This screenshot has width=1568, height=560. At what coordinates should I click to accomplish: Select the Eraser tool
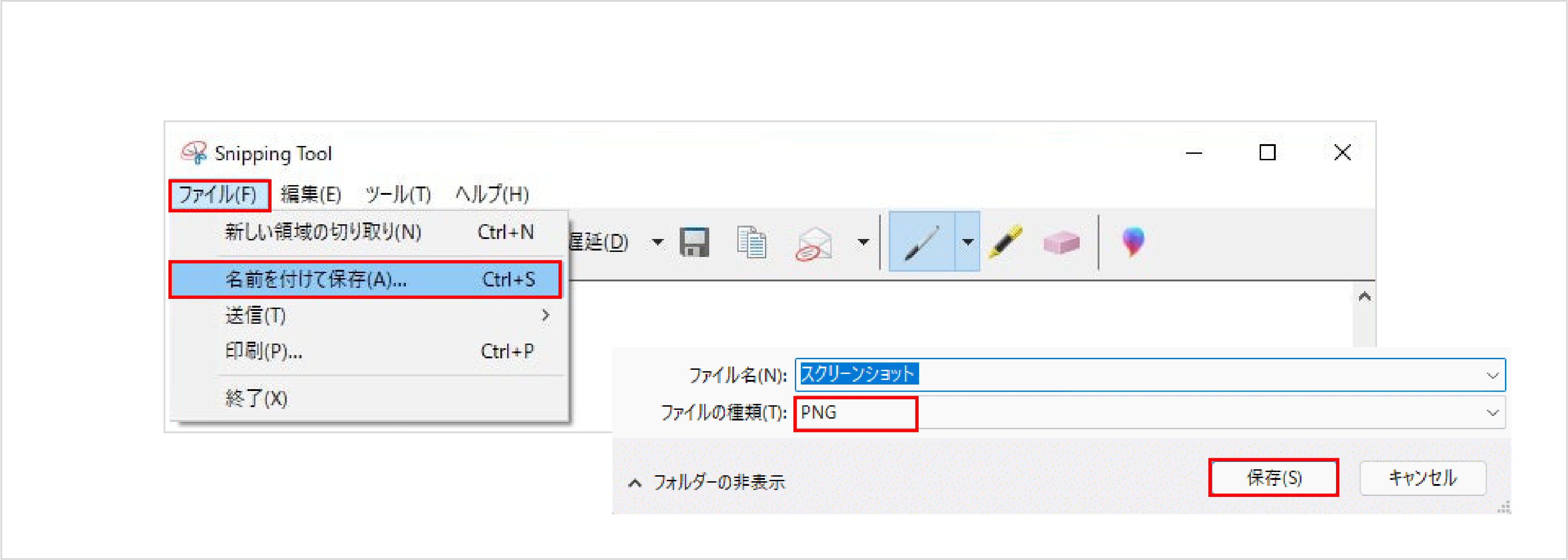click(x=1061, y=243)
